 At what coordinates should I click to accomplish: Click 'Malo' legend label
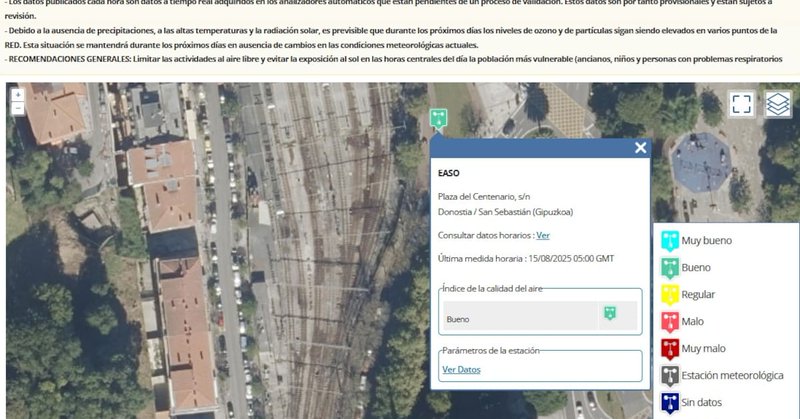(692, 322)
